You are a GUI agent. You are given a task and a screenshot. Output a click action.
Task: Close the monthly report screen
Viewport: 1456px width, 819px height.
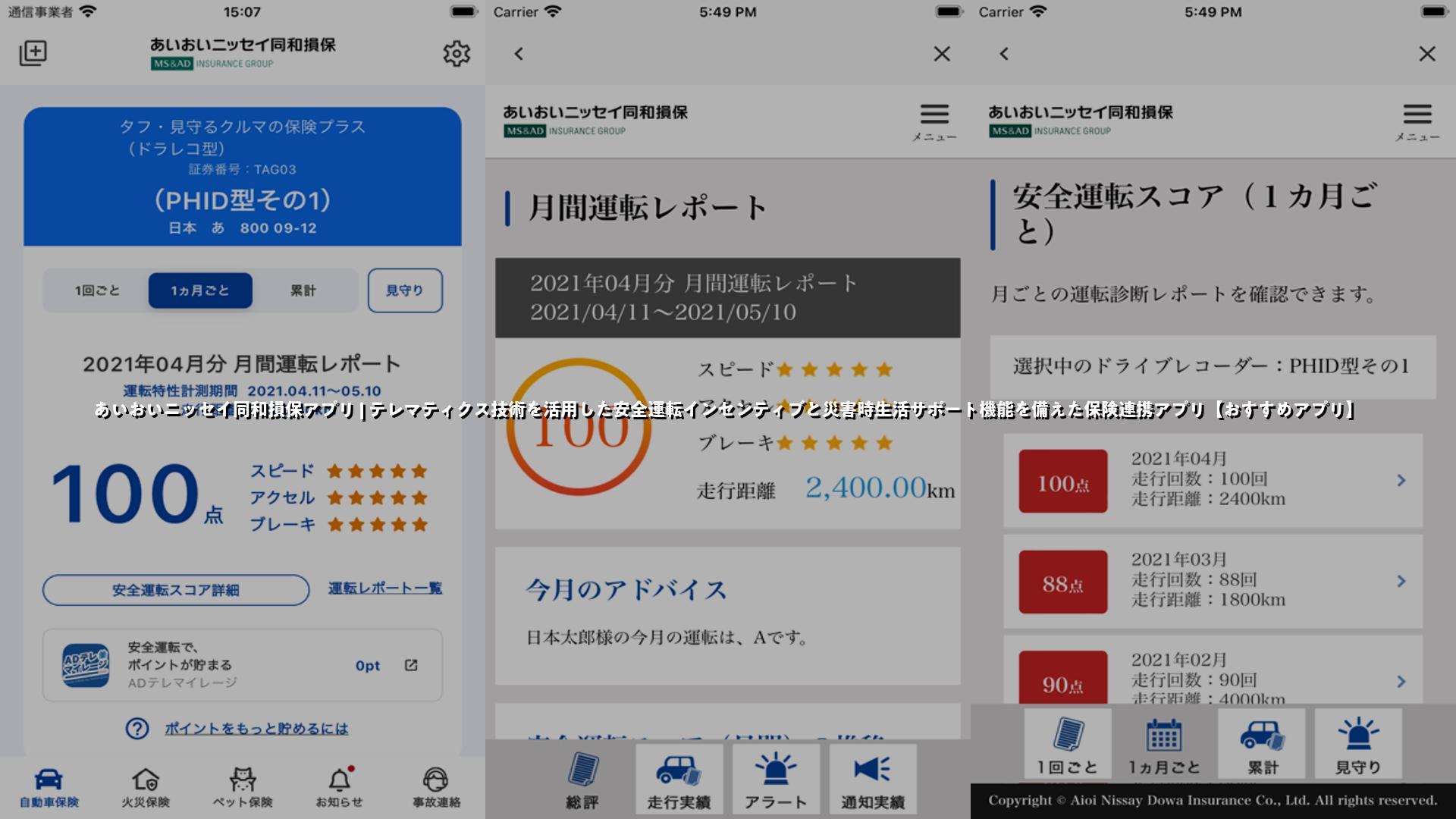pyautogui.click(x=942, y=54)
